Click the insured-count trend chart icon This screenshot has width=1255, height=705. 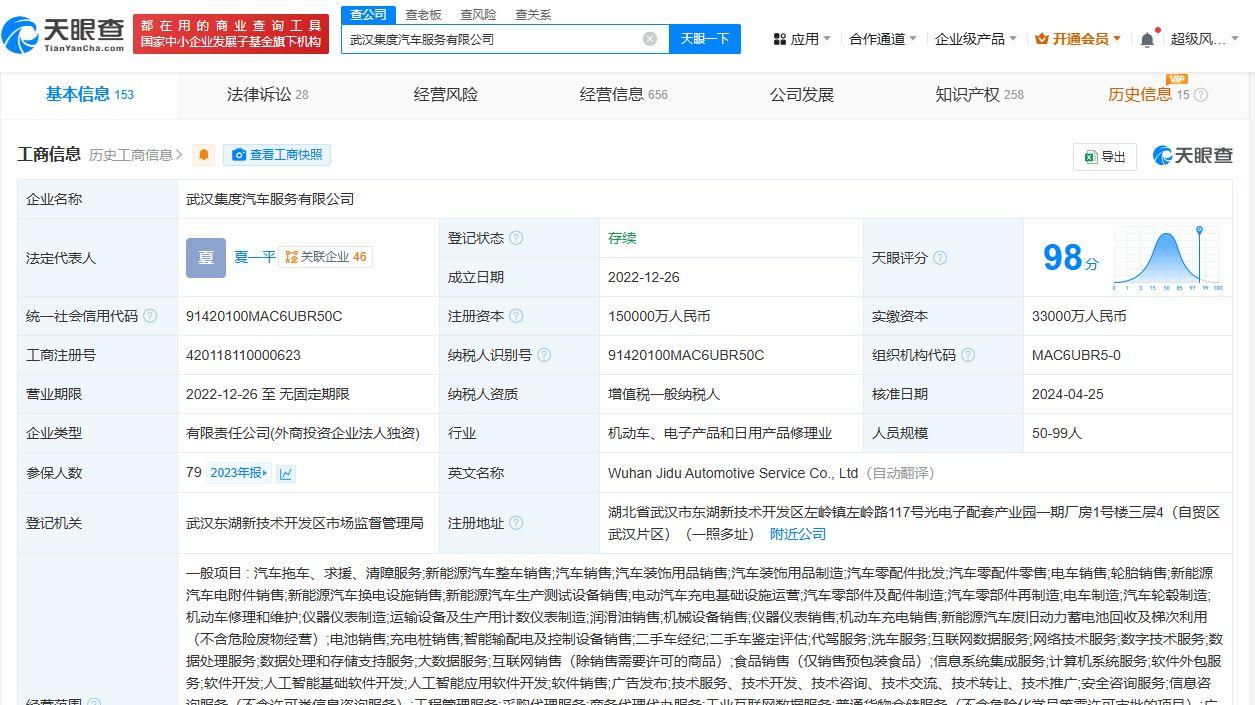pos(286,473)
